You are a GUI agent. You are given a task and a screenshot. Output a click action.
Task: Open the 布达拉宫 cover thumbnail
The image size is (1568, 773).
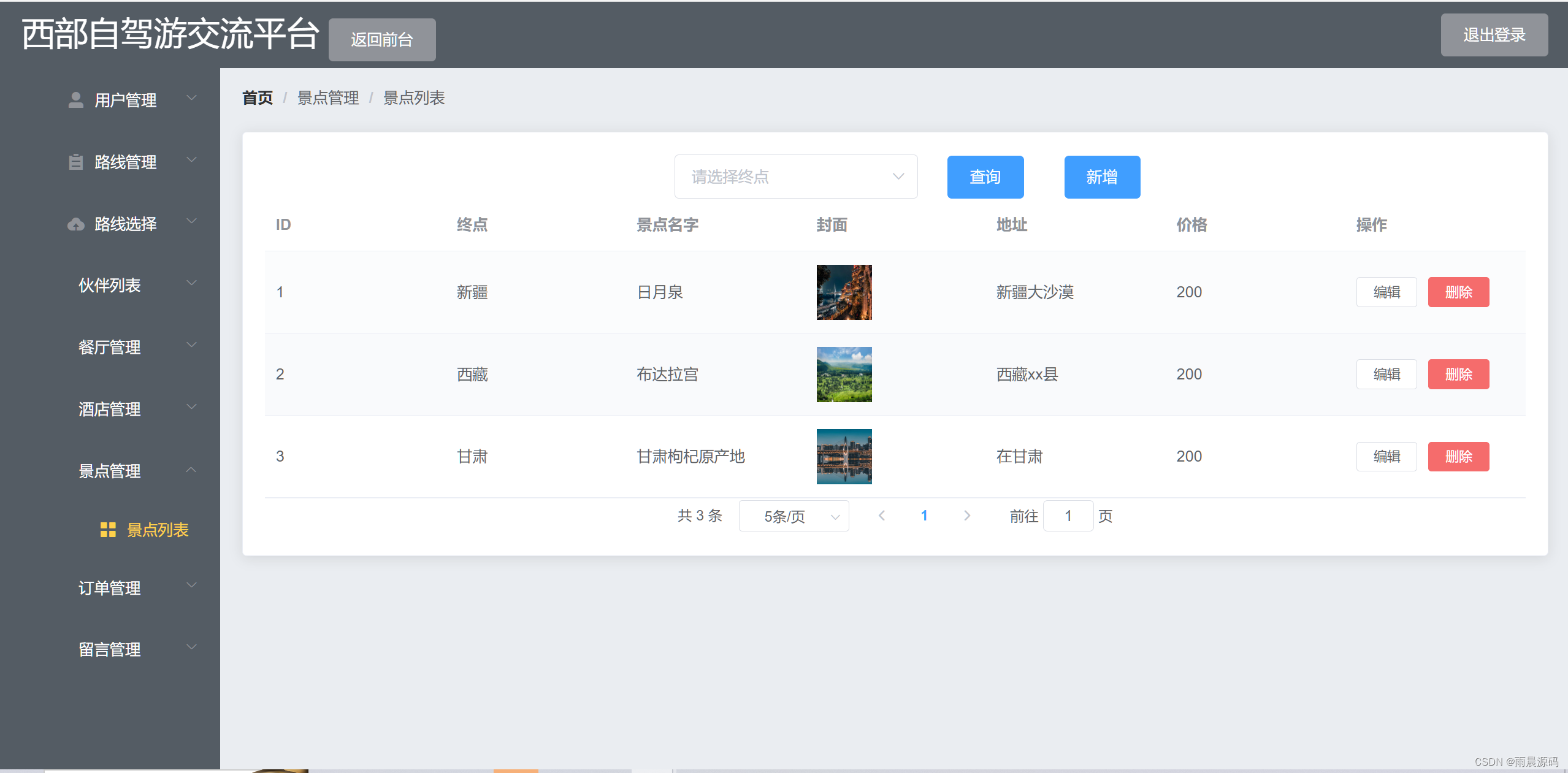coord(844,375)
